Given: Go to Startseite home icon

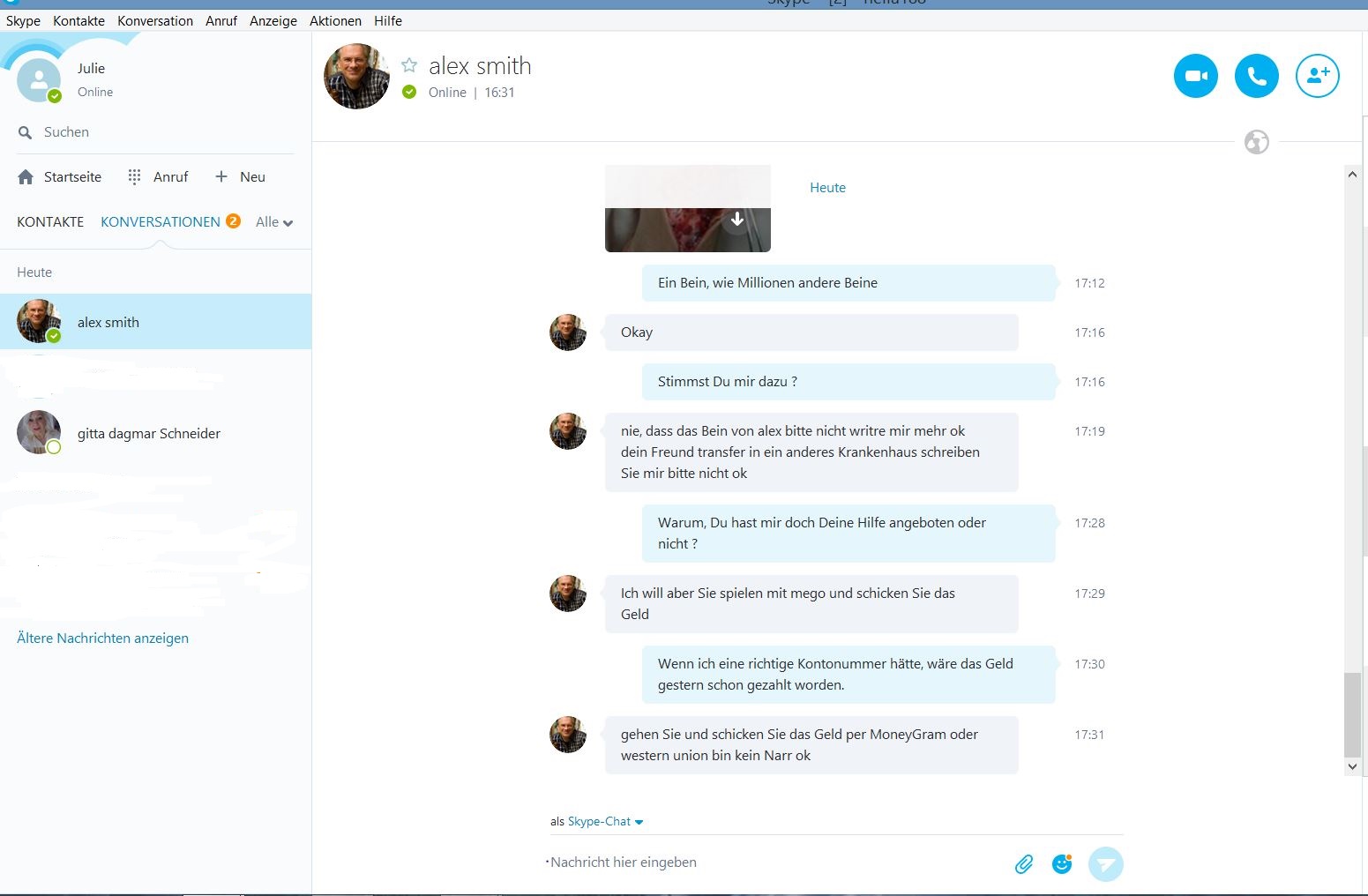Looking at the screenshot, I should tap(26, 177).
